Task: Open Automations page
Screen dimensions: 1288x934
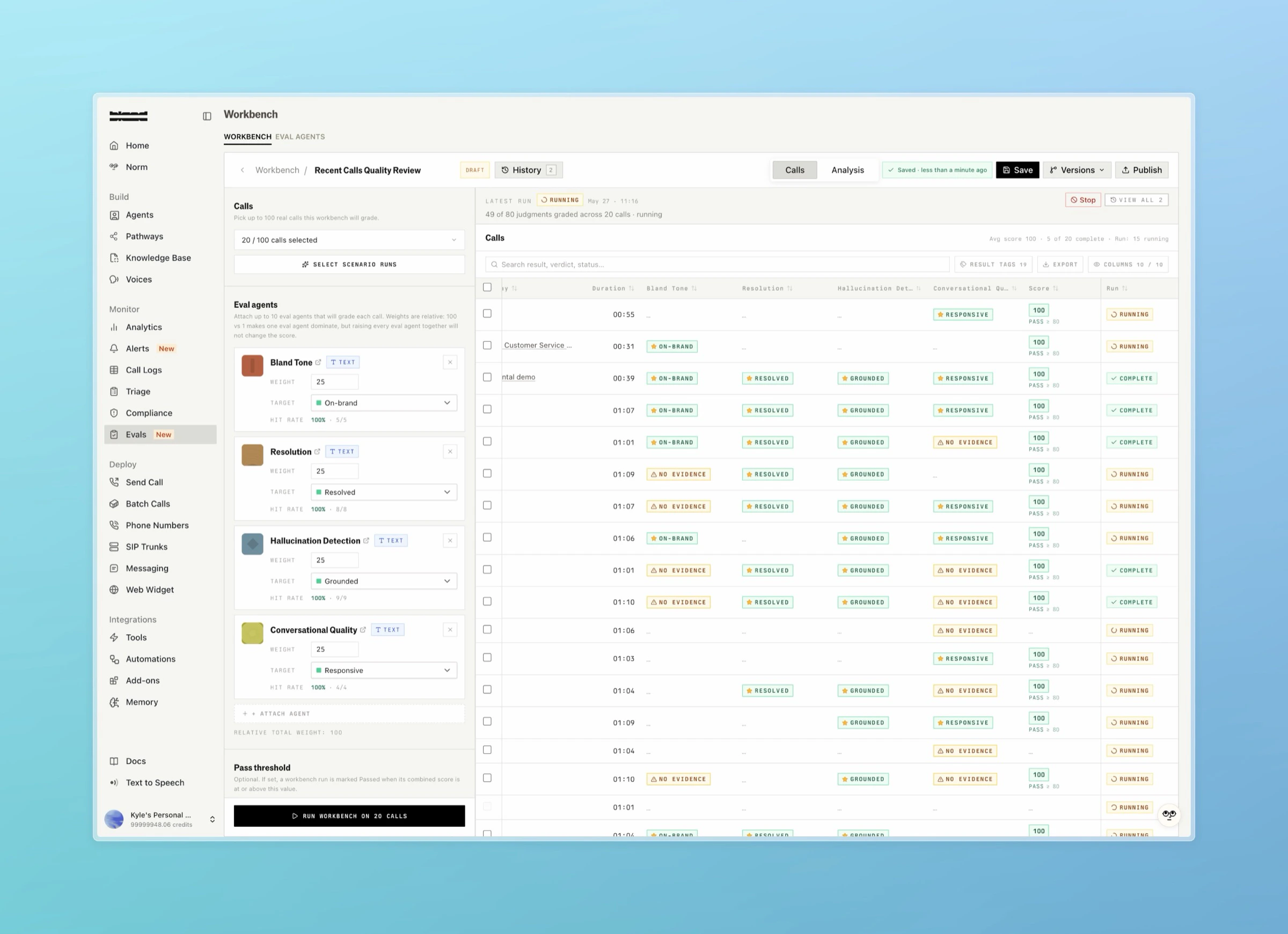Action: (x=150, y=659)
